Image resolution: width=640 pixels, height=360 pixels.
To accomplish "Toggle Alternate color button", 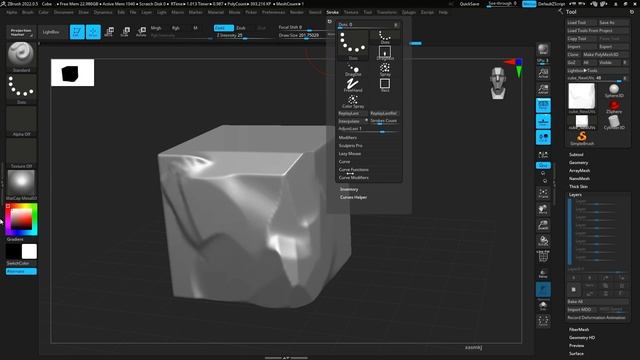I will tap(21, 271).
